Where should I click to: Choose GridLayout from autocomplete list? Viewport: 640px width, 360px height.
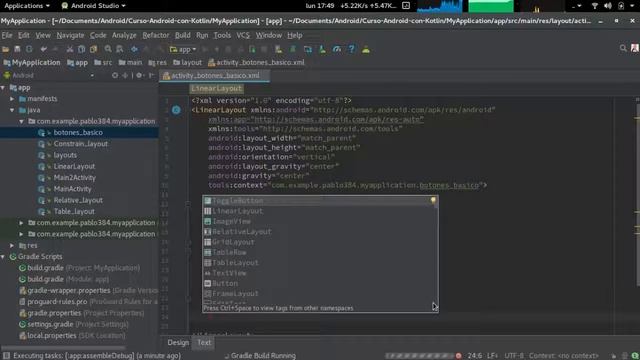coord(320,242)
